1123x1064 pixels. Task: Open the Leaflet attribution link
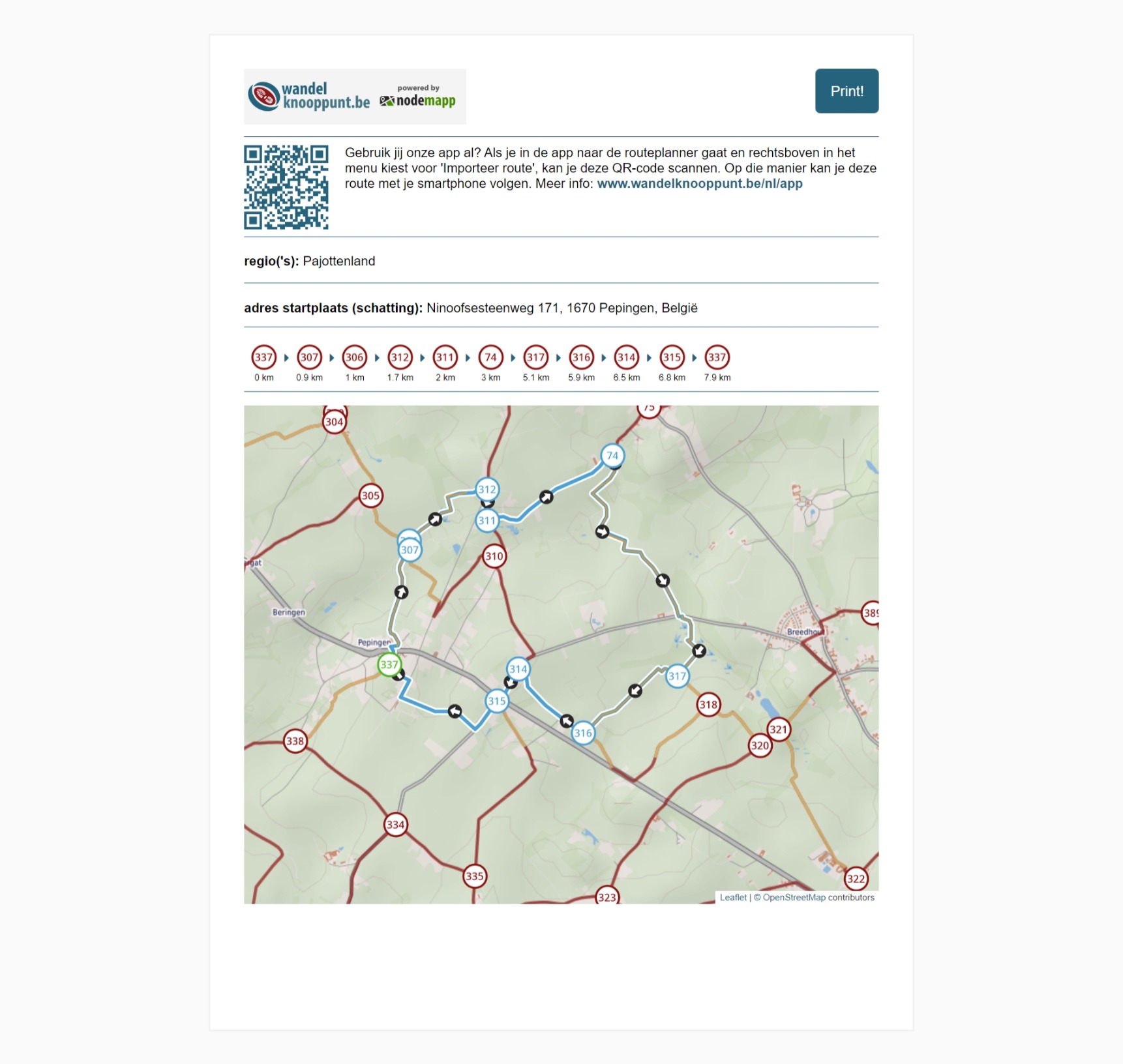pyautogui.click(x=733, y=898)
